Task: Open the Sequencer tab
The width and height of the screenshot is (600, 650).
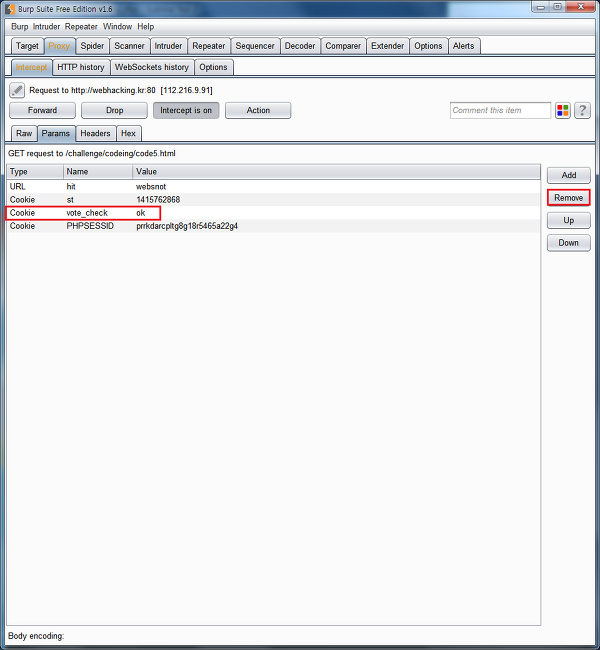Action: pyautogui.click(x=255, y=46)
